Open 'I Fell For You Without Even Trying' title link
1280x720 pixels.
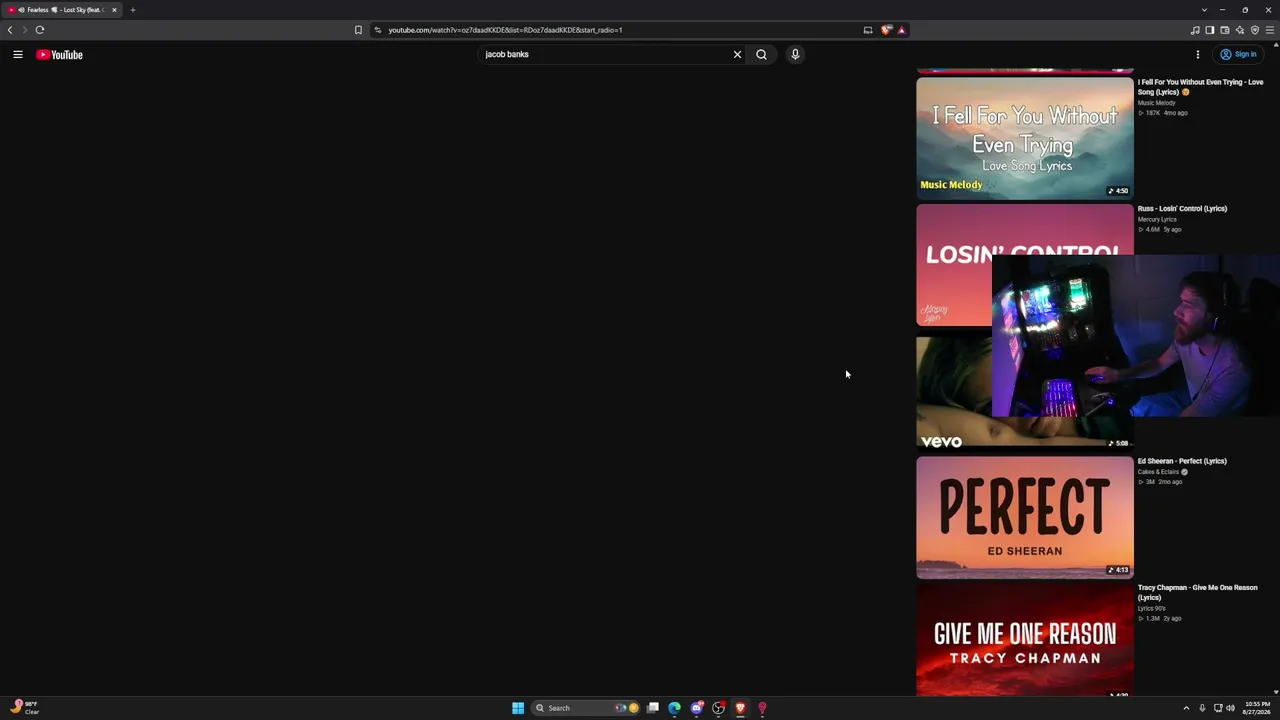[1200, 87]
